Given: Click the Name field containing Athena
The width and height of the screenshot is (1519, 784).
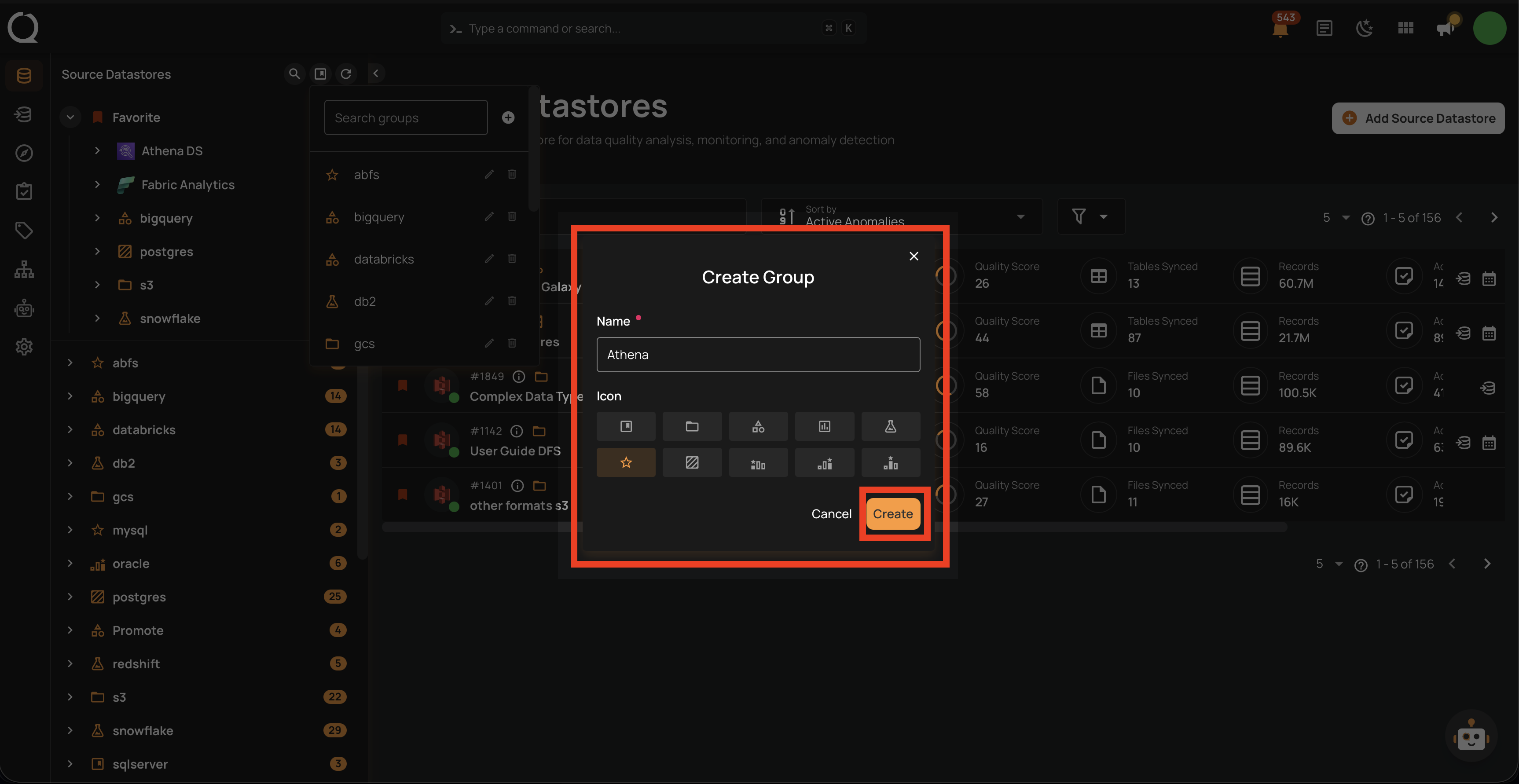Looking at the screenshot, I should 758,354.
